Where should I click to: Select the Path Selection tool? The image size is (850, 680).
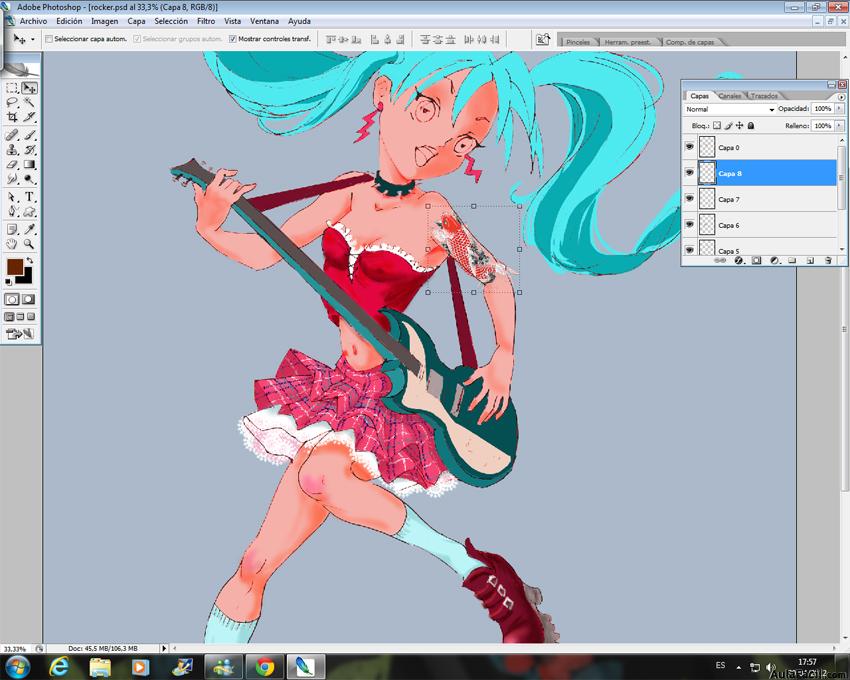[12, 197]
